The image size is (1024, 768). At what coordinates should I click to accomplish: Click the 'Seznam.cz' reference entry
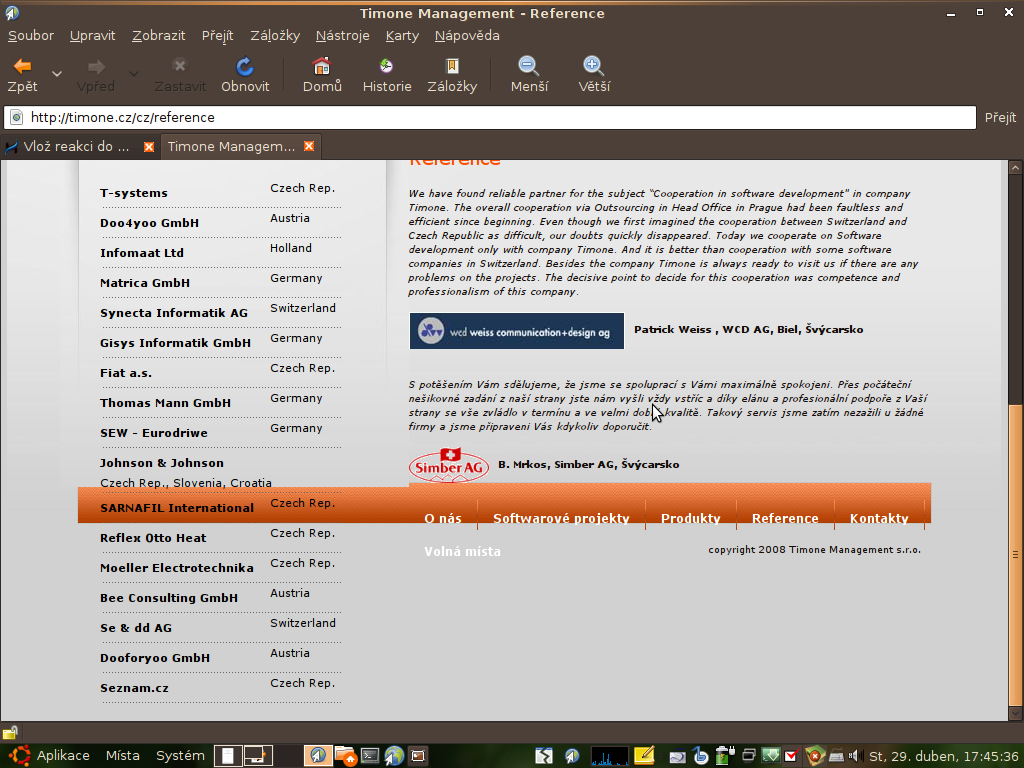coord(135,688)
